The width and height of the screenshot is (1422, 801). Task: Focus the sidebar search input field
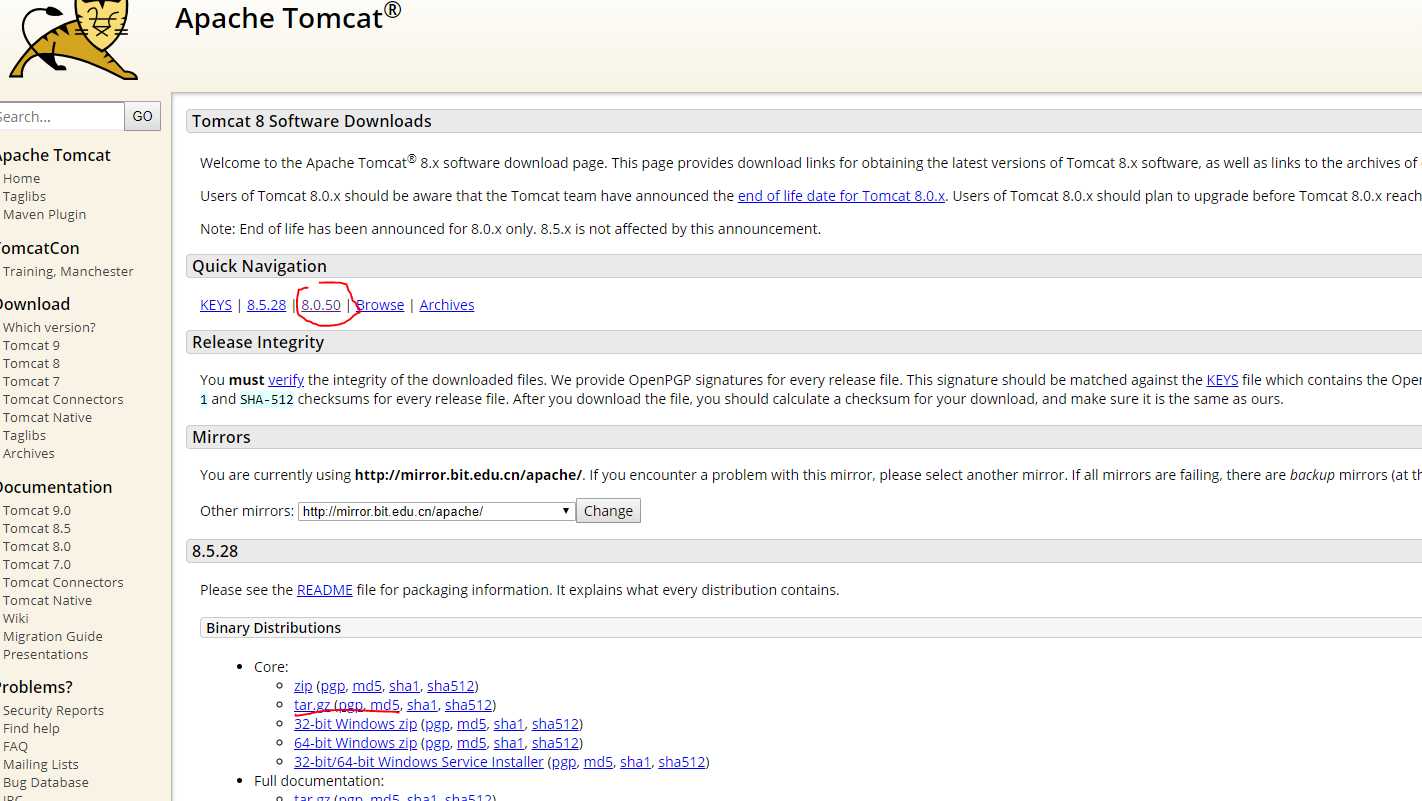pos(60,116)
